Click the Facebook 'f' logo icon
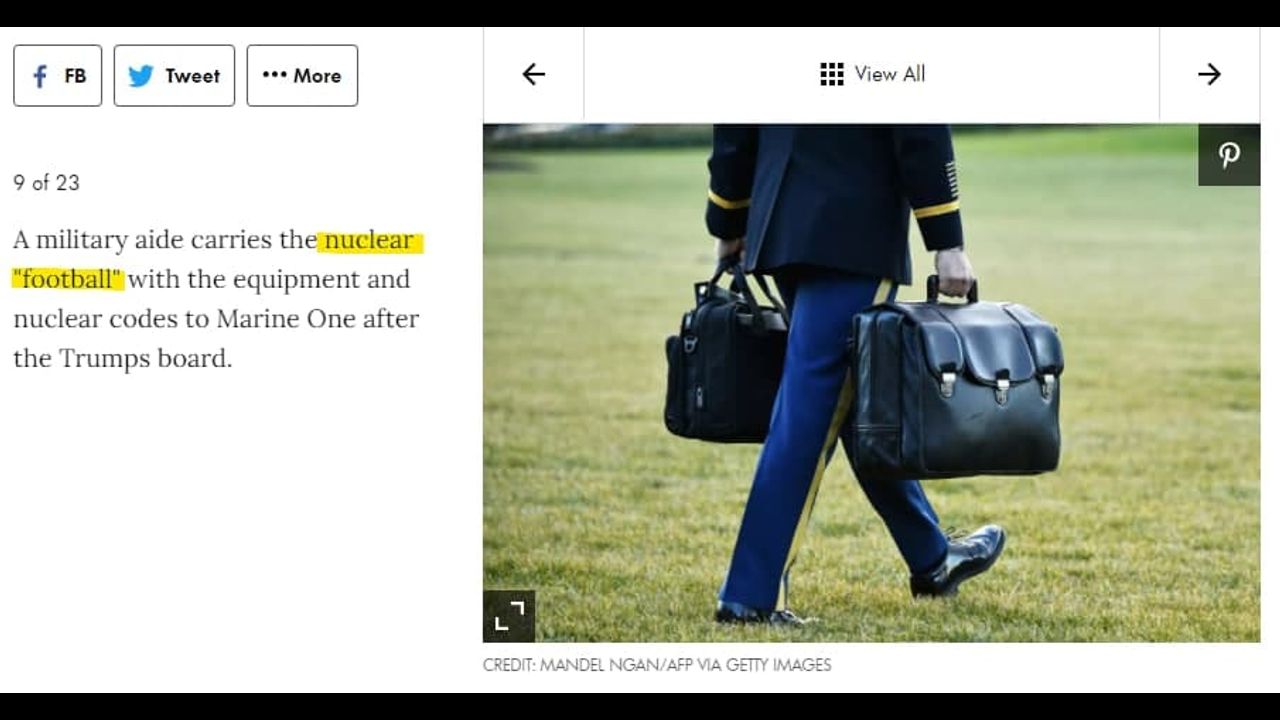 [40, 76]
